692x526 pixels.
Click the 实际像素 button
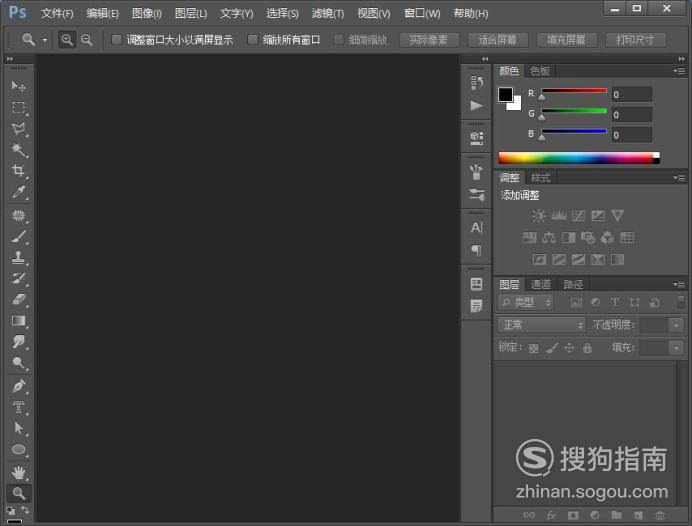point(428,40)
